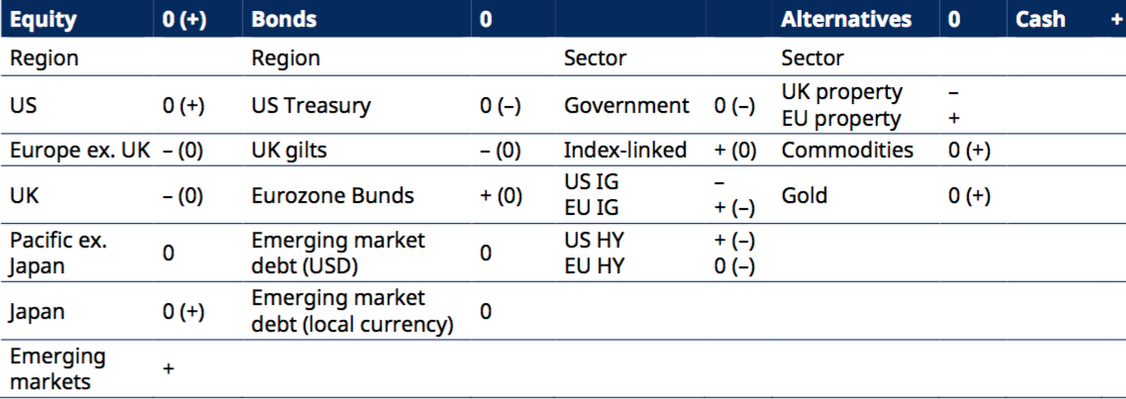1126x399 pixels.
Task: Select the UK gilts cell
Action: tap(289, 150)
